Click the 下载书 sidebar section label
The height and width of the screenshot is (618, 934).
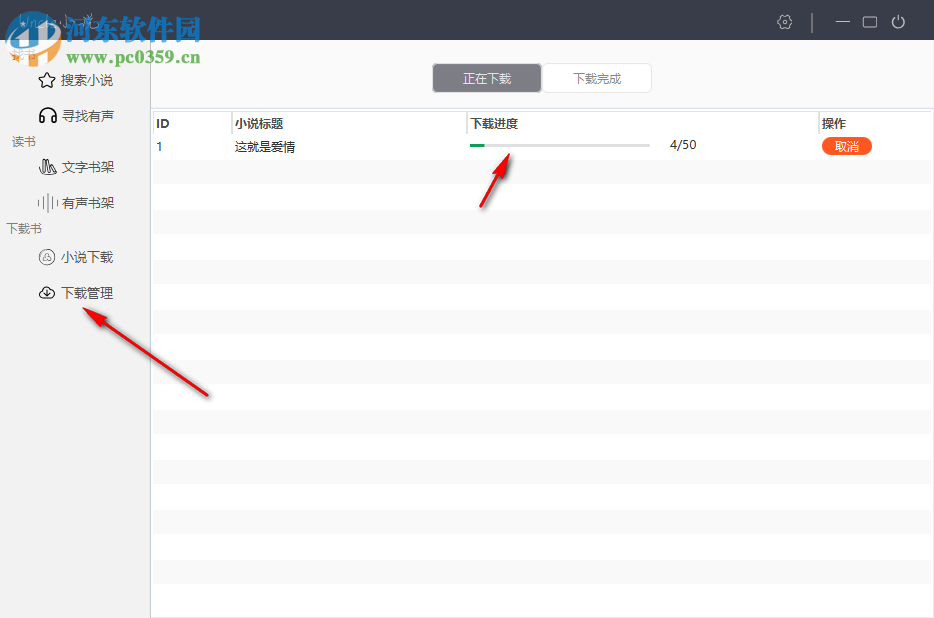pos(23,228)
